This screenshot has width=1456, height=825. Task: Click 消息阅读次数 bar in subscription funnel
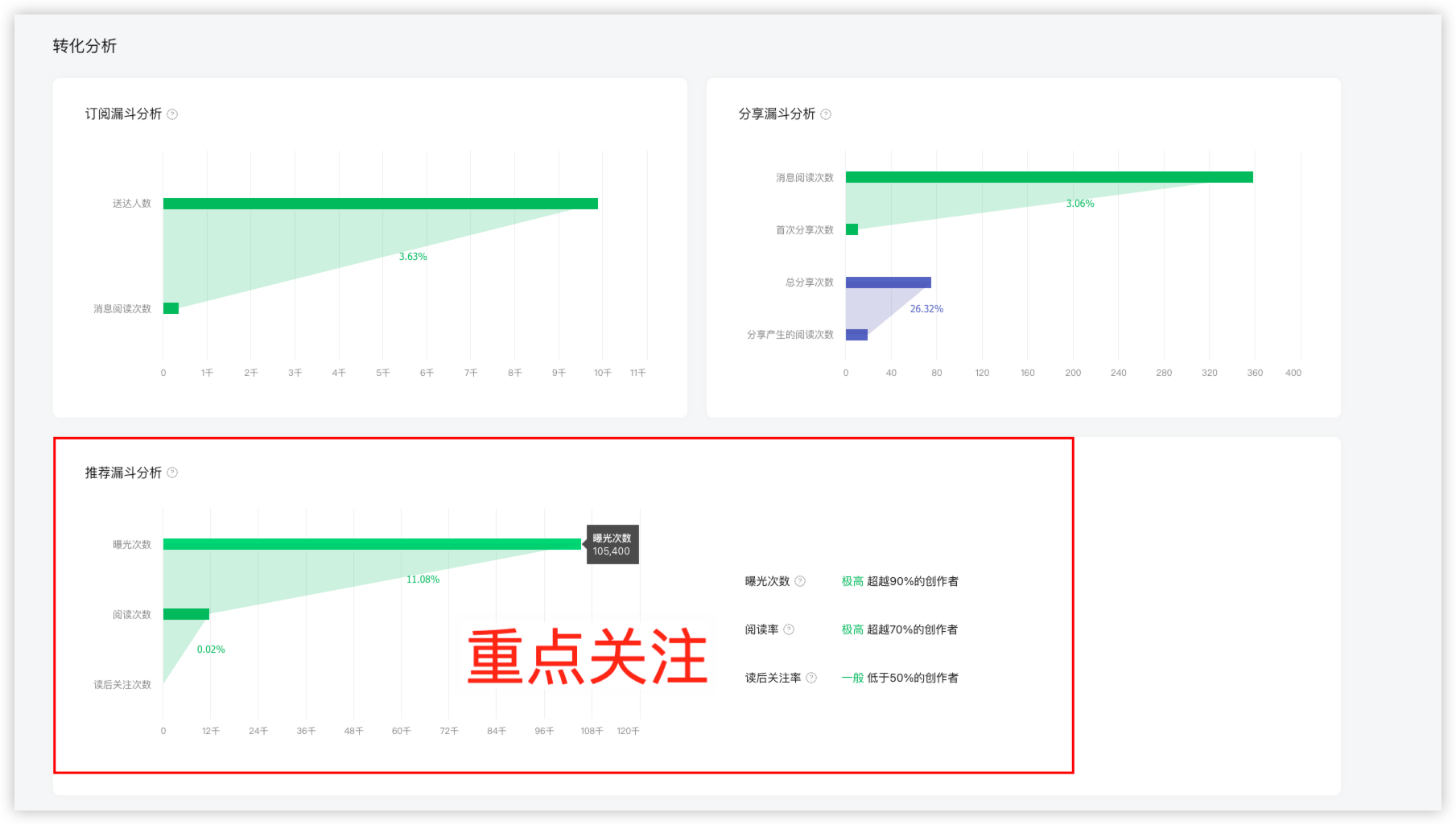click(x=171, y=308)
